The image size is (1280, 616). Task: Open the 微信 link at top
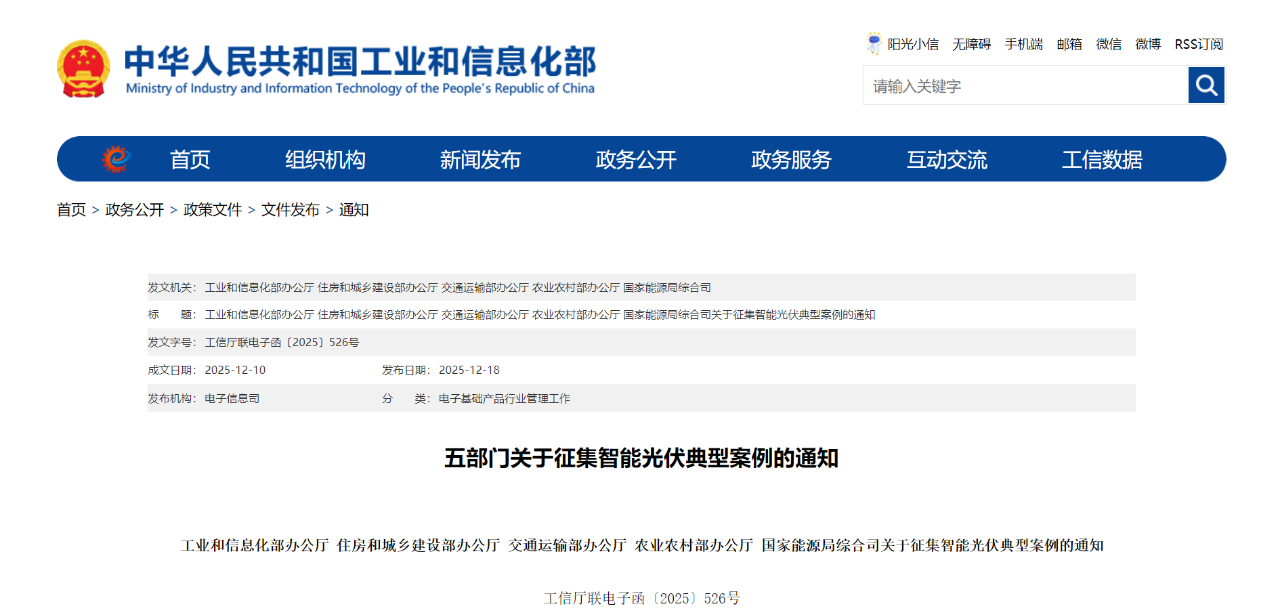click(x=1108, y=44)
